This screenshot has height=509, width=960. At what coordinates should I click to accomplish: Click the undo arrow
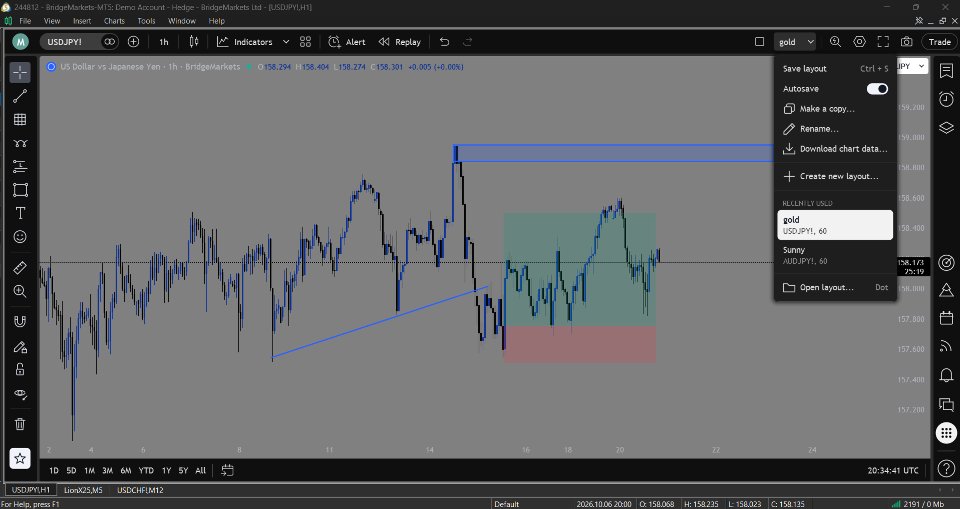coord(445,42)
